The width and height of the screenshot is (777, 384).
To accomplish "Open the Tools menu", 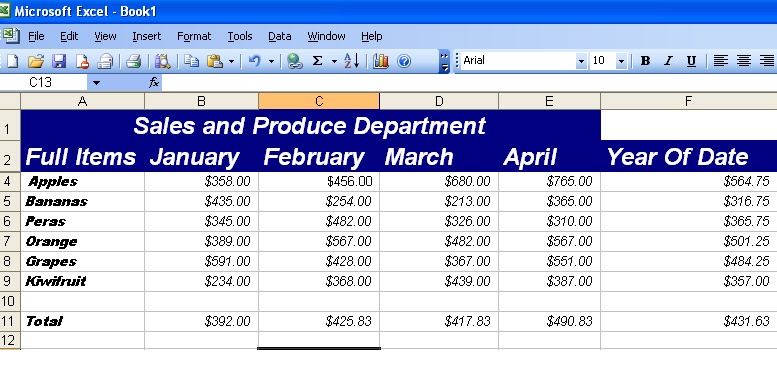I will click(x=240, y=36).
